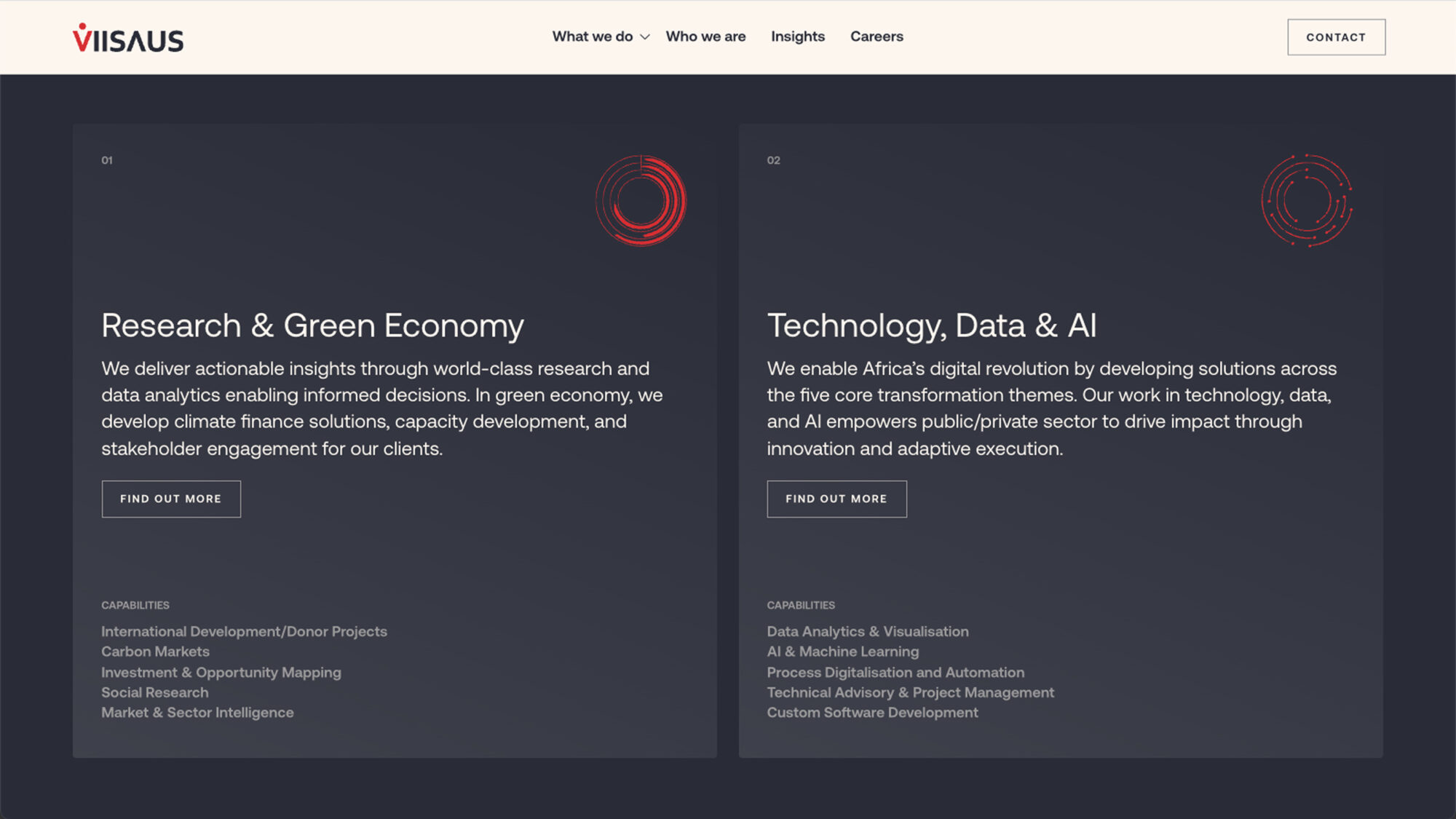Select Carbon Markets capability
Viewport: 1456px width, 819px height.
[155, 652]
